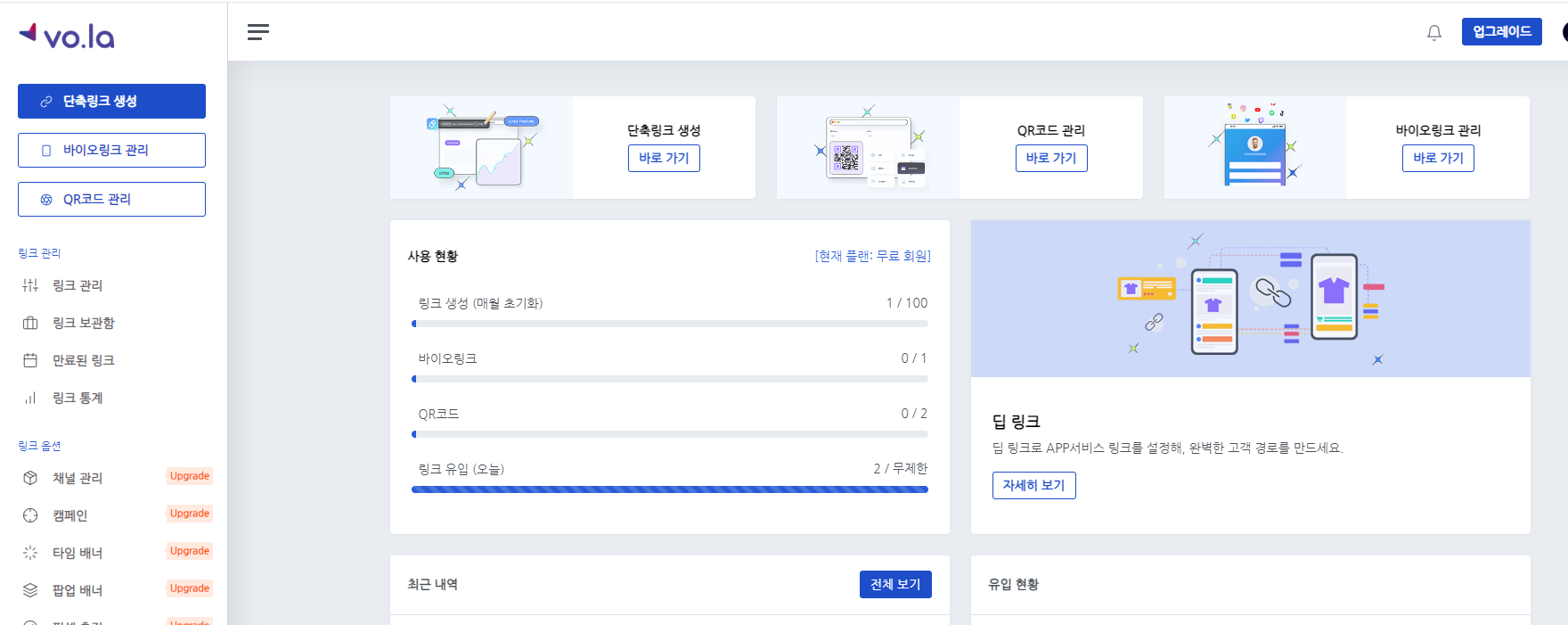Click the 딥 링크 banner illustration

point(1251,299)
